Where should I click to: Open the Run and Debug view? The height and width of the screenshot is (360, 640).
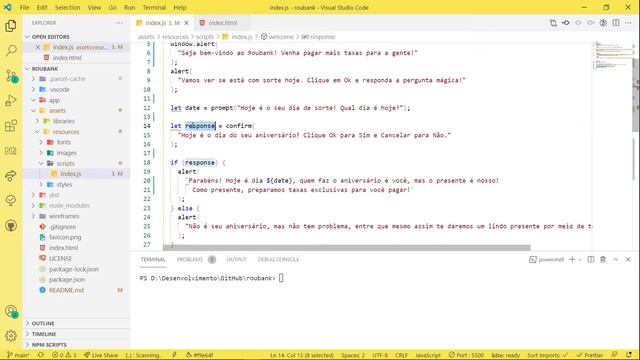(x=11, y=100)
